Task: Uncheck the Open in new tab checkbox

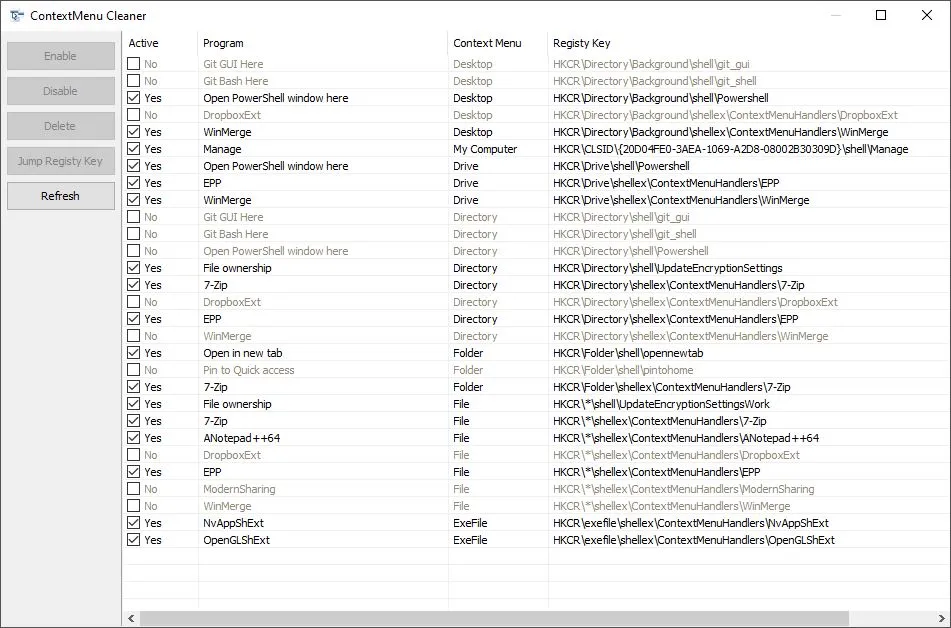Action: (x=133, y=353)
